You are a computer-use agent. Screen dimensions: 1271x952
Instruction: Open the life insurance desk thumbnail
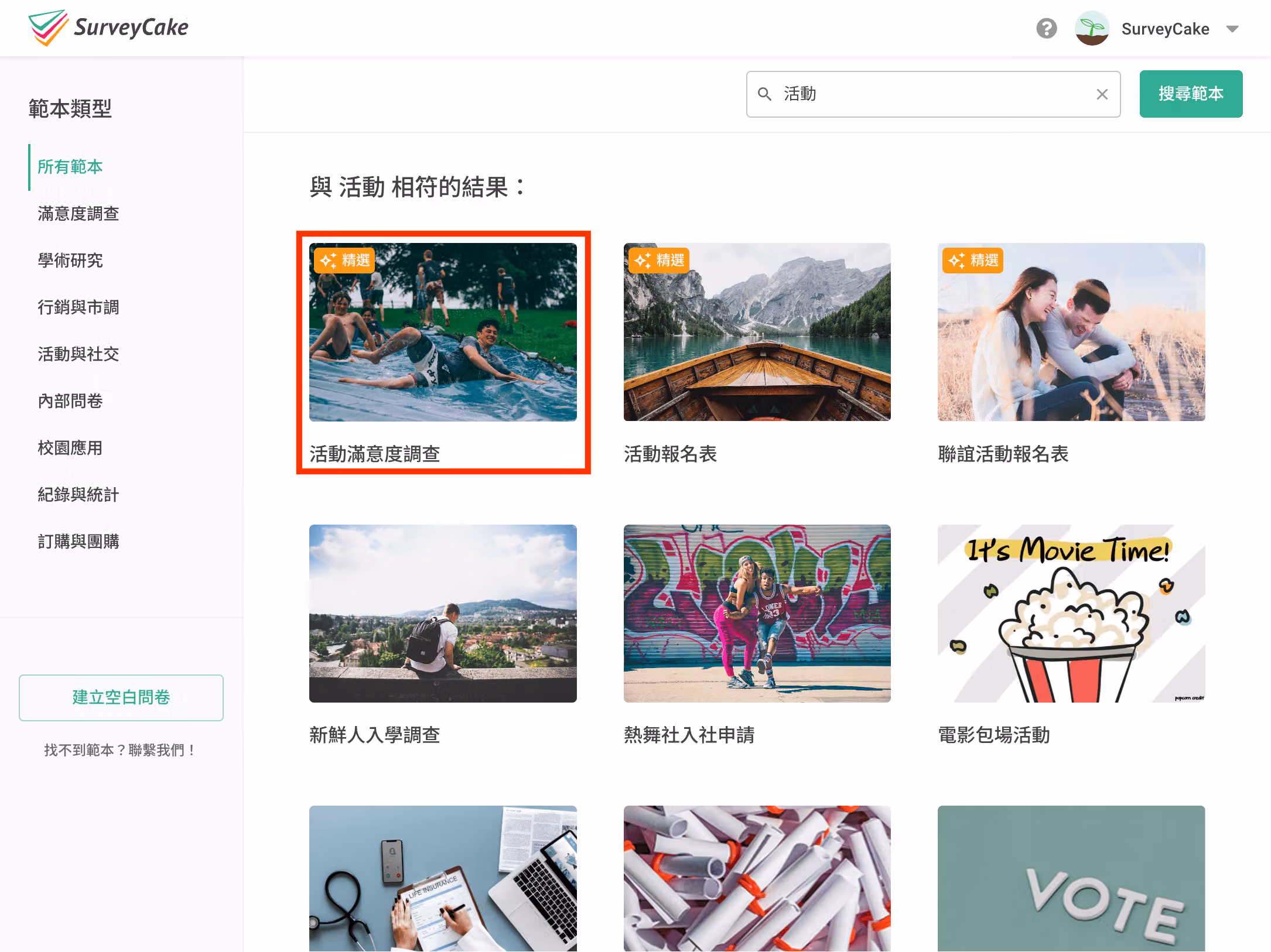443,878
